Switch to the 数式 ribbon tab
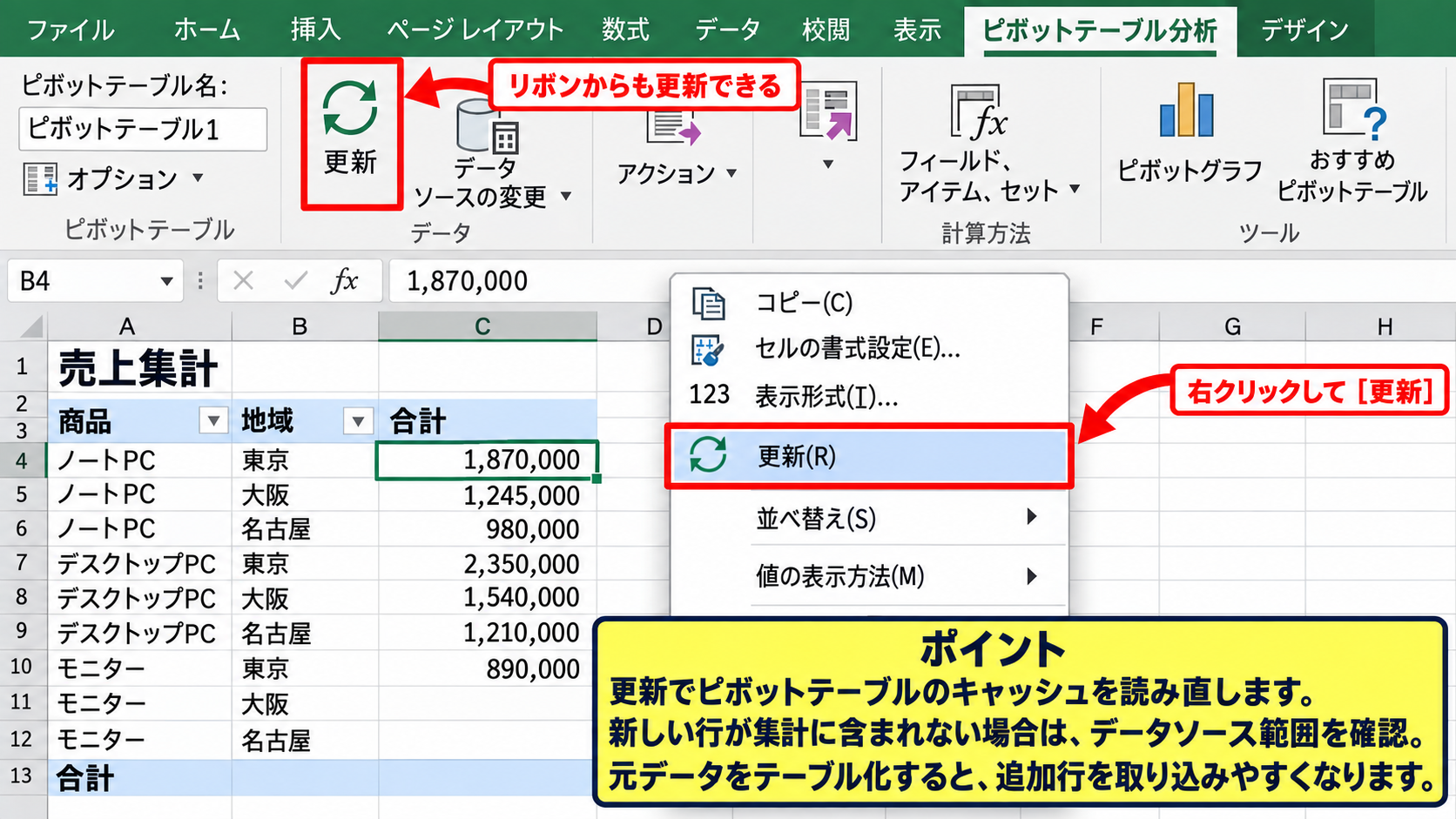The image size is (1456, 819). point(625,30)
